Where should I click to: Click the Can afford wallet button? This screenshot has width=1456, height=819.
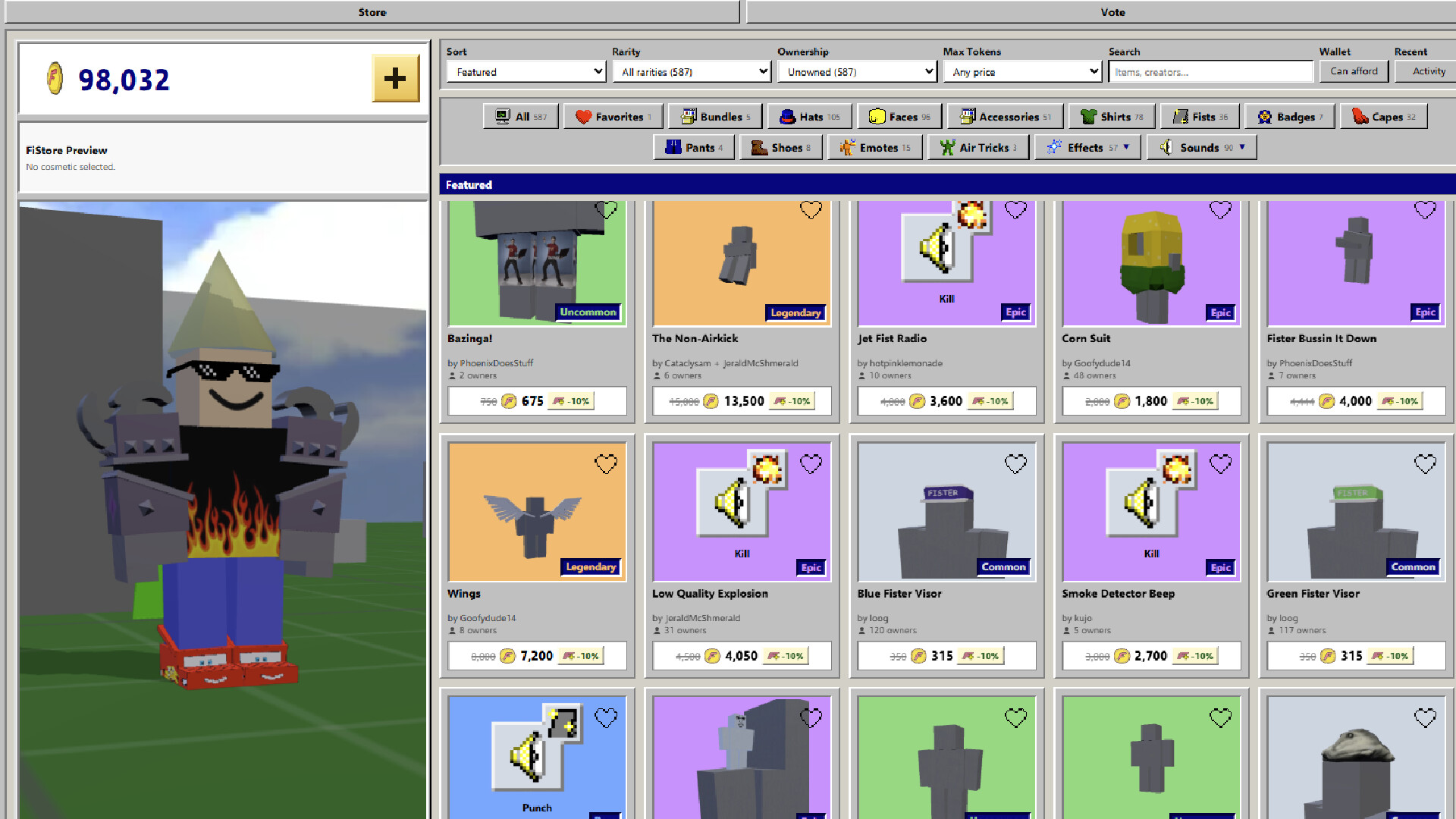(x=1354, y=71)
